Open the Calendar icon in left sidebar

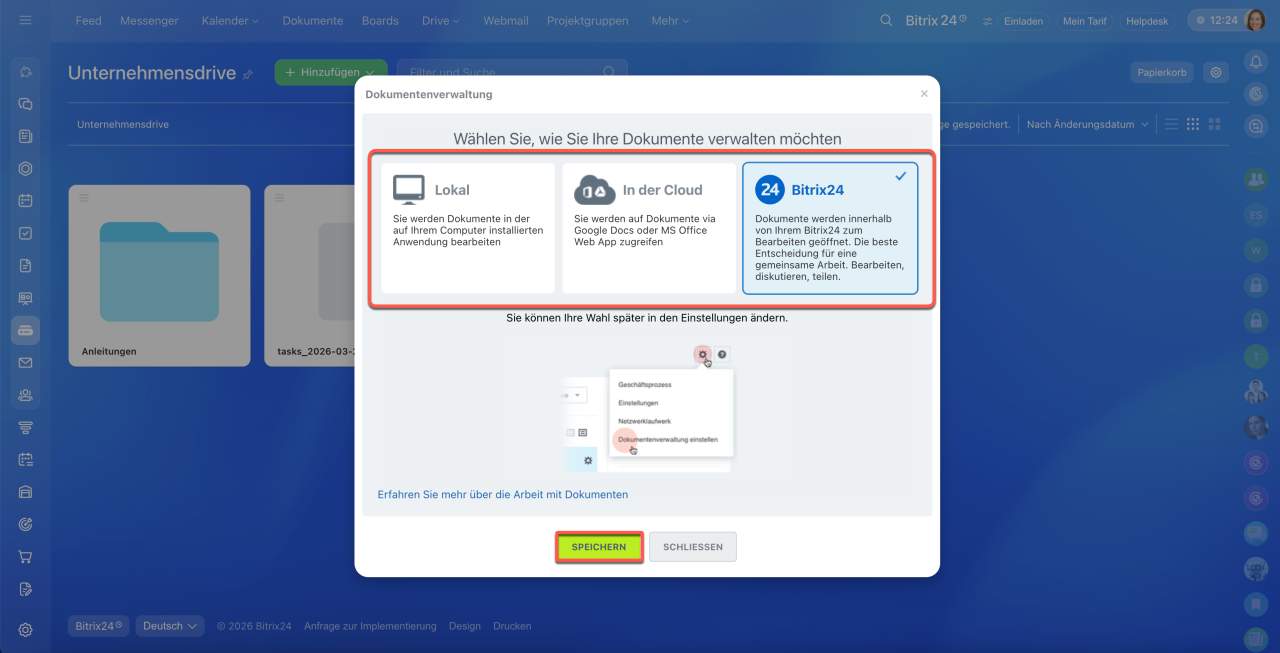tap(26, 200)
